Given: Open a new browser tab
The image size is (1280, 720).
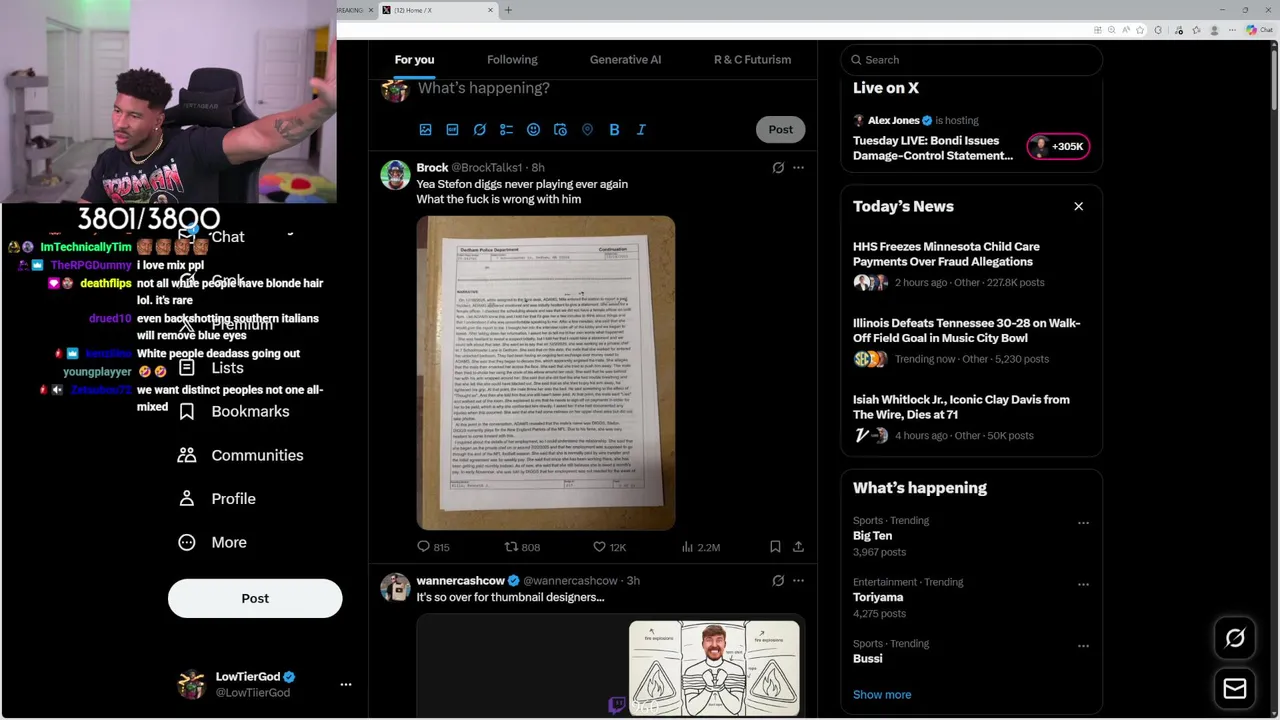Looking at the screenshot, I should pos(508,10).
